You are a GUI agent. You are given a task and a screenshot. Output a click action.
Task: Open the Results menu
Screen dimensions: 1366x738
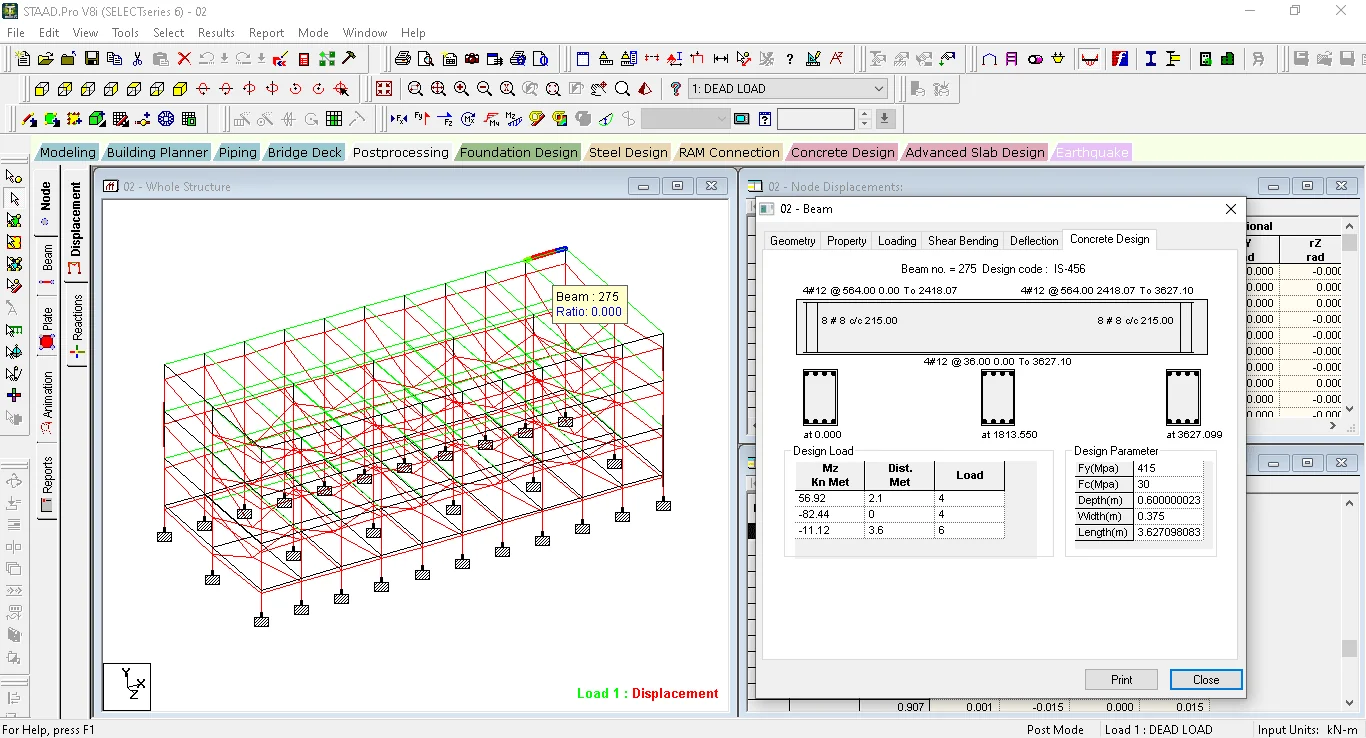point(216,33)
